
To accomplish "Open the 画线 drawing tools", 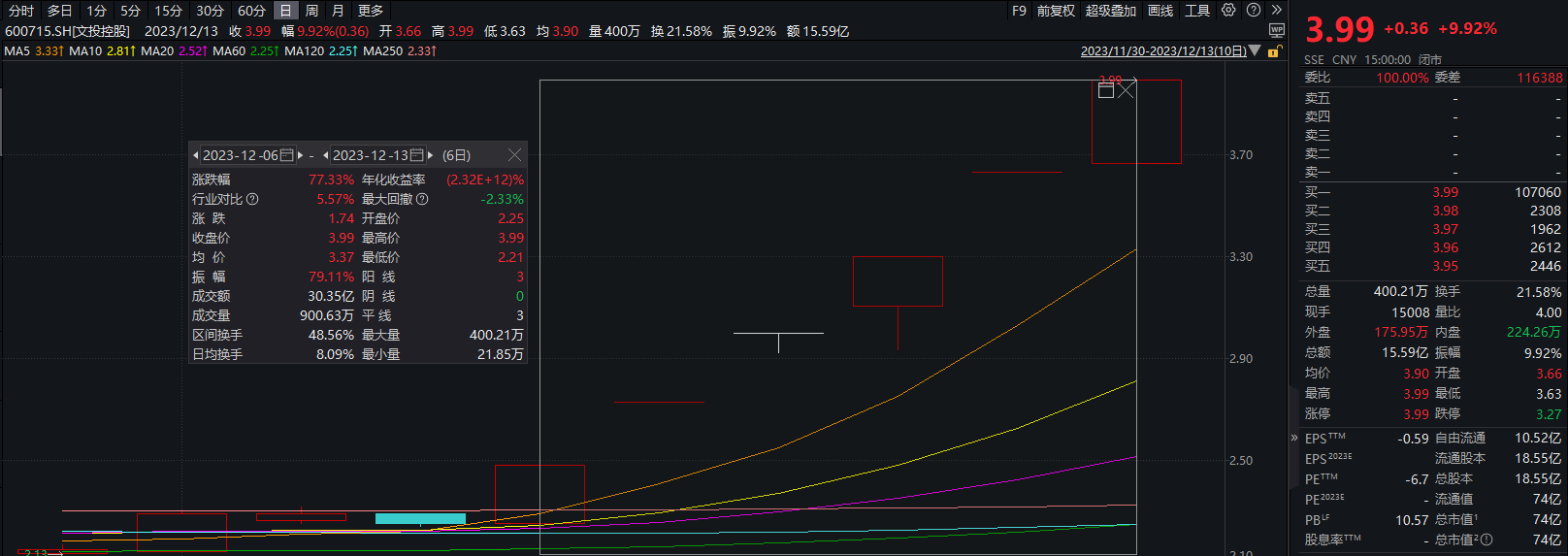I will click(x=1160, y=11).
